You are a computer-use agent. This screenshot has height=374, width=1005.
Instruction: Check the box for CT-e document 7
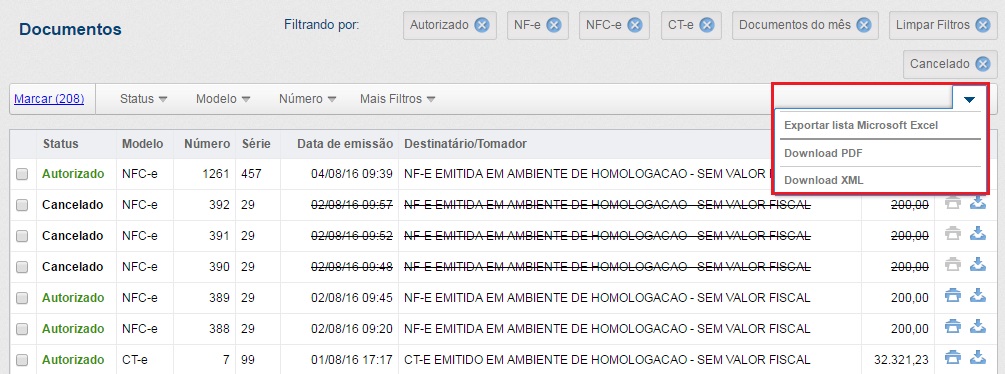[x=22, y=359]
